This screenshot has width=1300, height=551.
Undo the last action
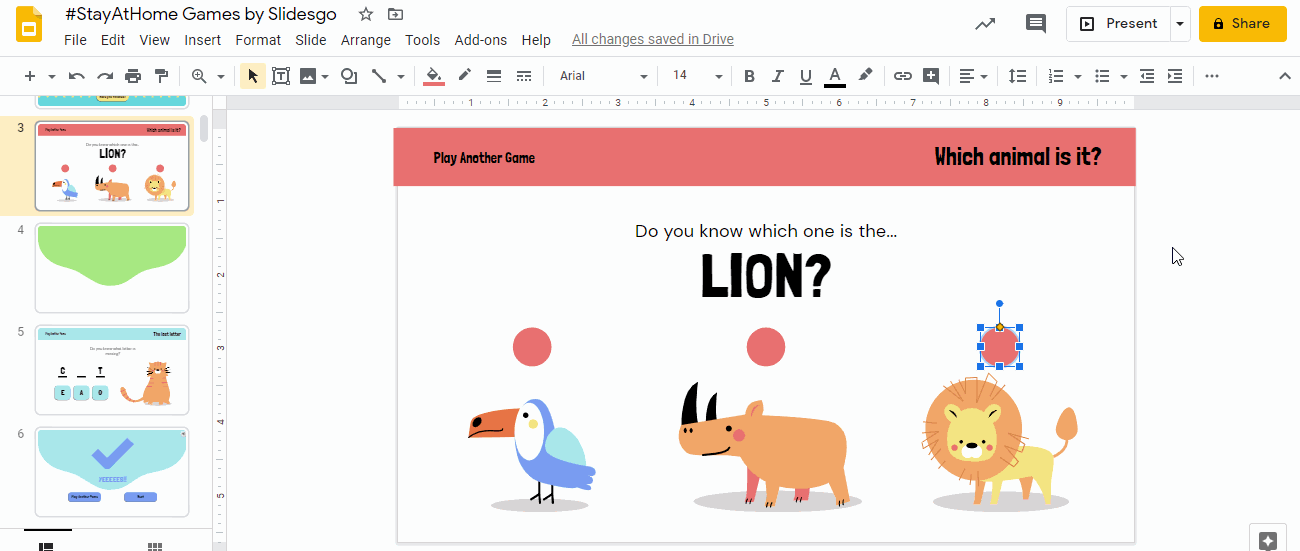76,76
